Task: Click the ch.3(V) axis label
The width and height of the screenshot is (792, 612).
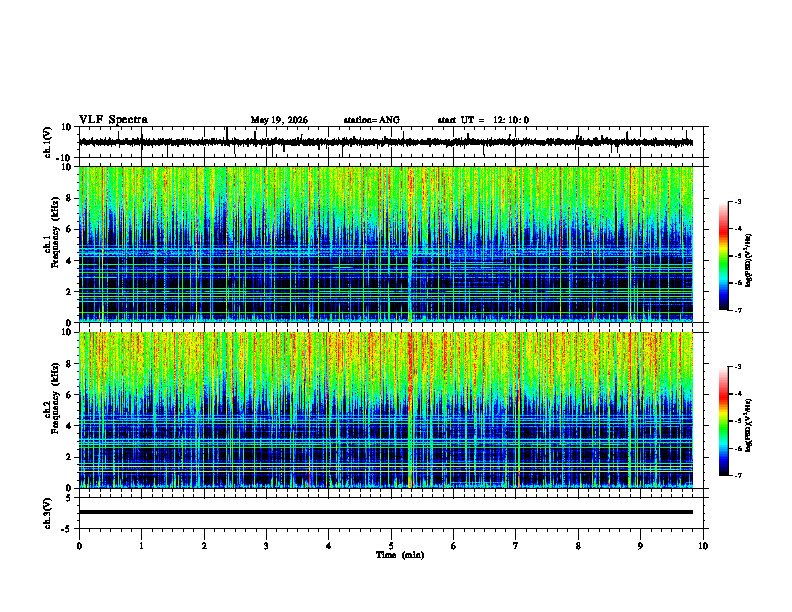Action: pyautogui.click(x=48, y=513)
